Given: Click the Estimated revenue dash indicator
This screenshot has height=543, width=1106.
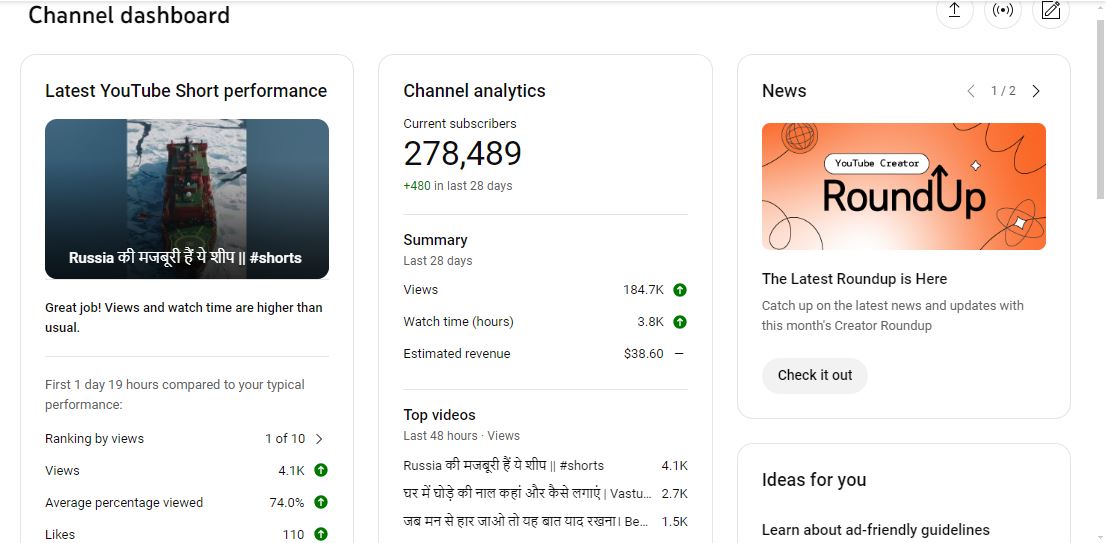Looking at the screenshot, I should click(x=680, y=354).
